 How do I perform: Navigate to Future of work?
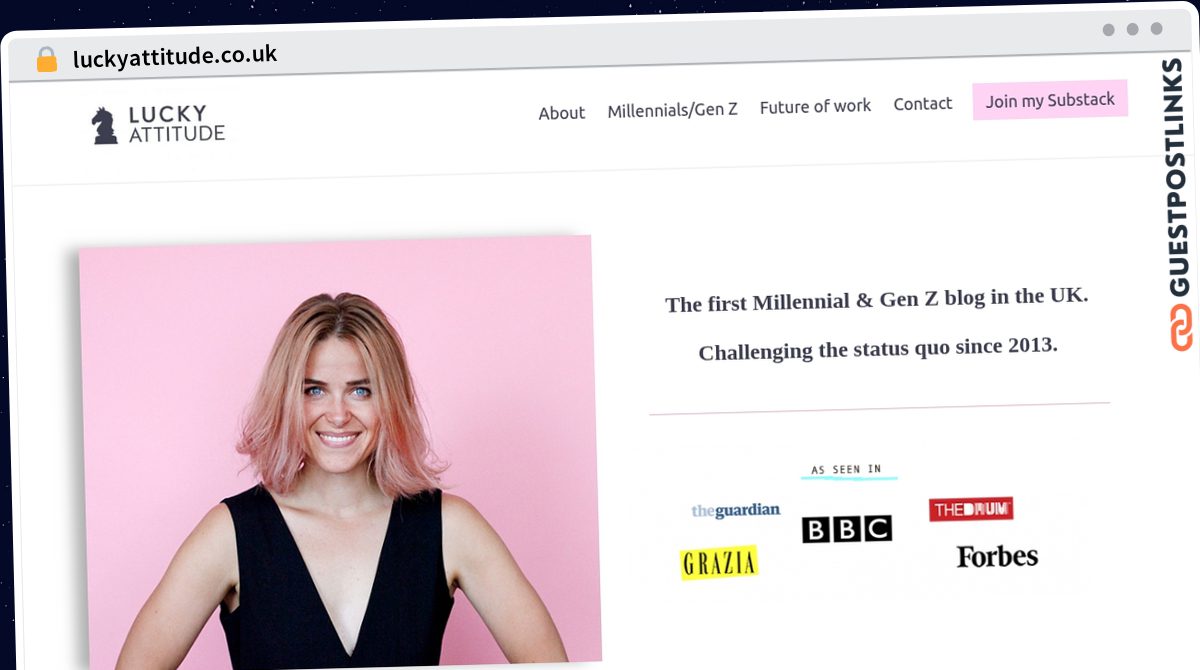click(x=815, y=105)
